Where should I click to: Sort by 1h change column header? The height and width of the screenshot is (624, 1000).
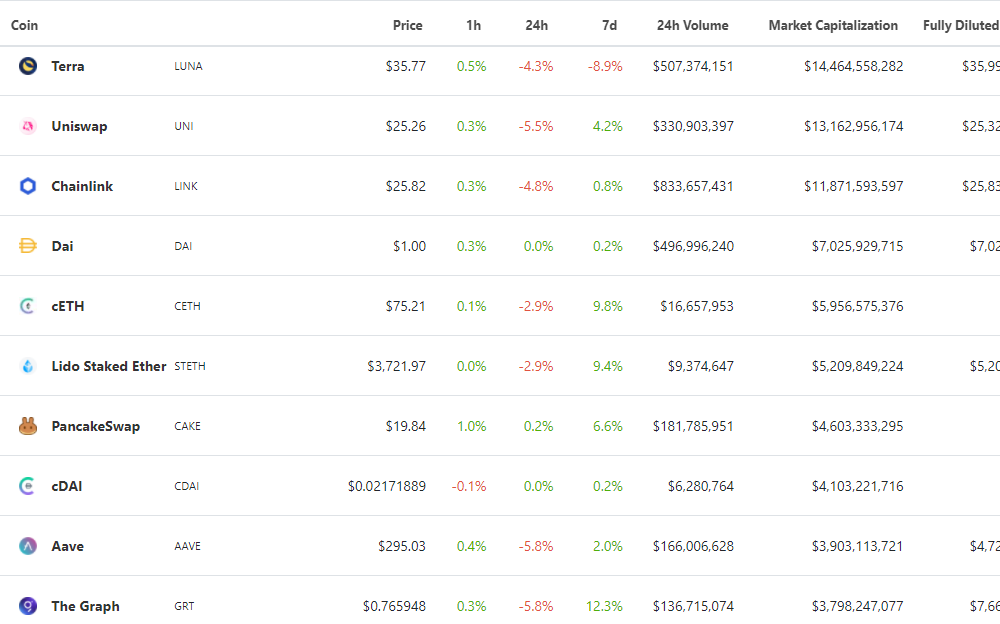[x=473, y=26]
